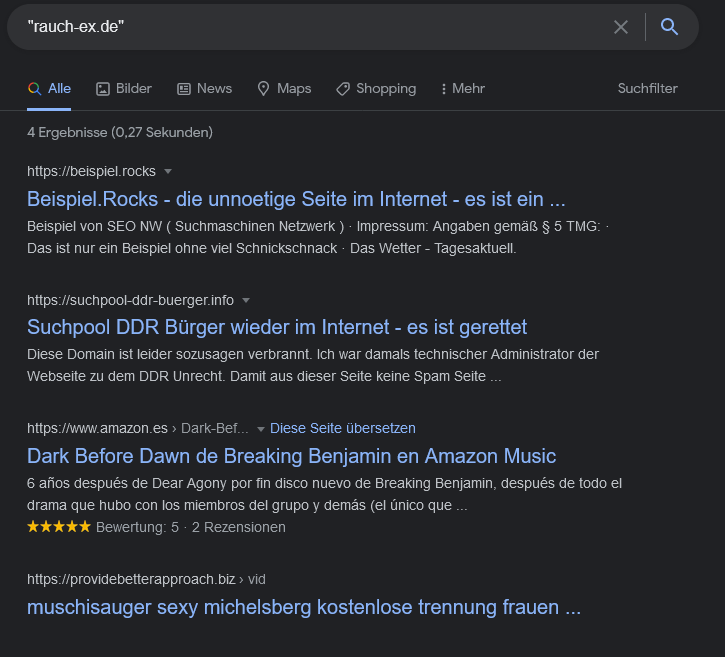The width and height of the screenshot is (725, 657).
Task: Open the muschisauger providebetterapproach.biz result
Action: pyautogui.click(x=304, y=607)
